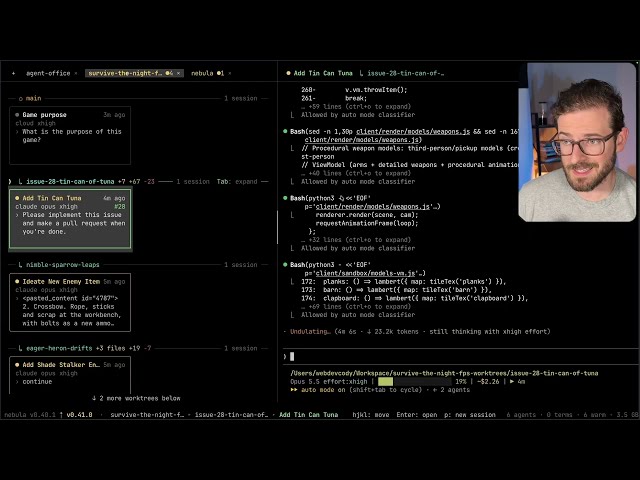The width and height of the screenshot is (640, 480).
Task: Close the nebula tab
Action: click(x=230, y=73)
